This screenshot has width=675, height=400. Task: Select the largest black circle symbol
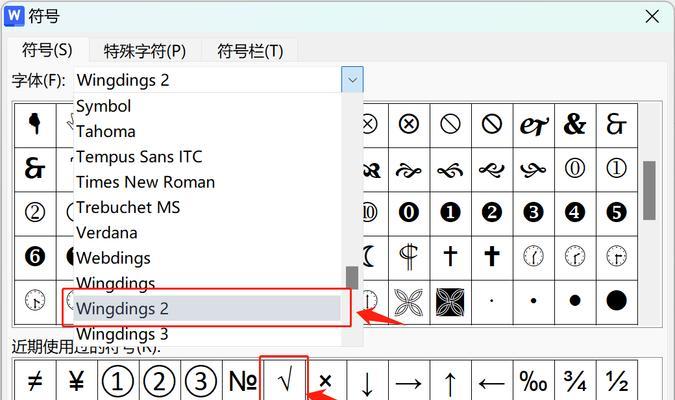[616, 302]
